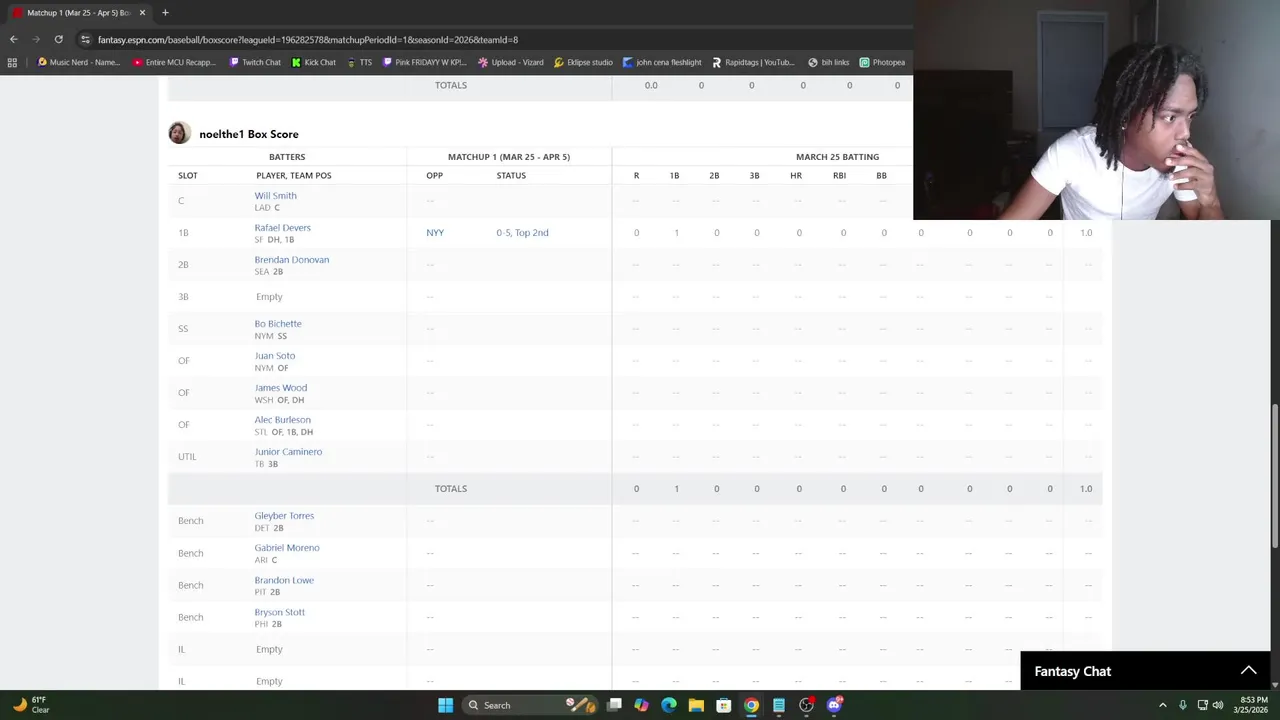This screenshot has width=1280, height=720.
Task: Open Discord from taskbar
Action: 834,705
